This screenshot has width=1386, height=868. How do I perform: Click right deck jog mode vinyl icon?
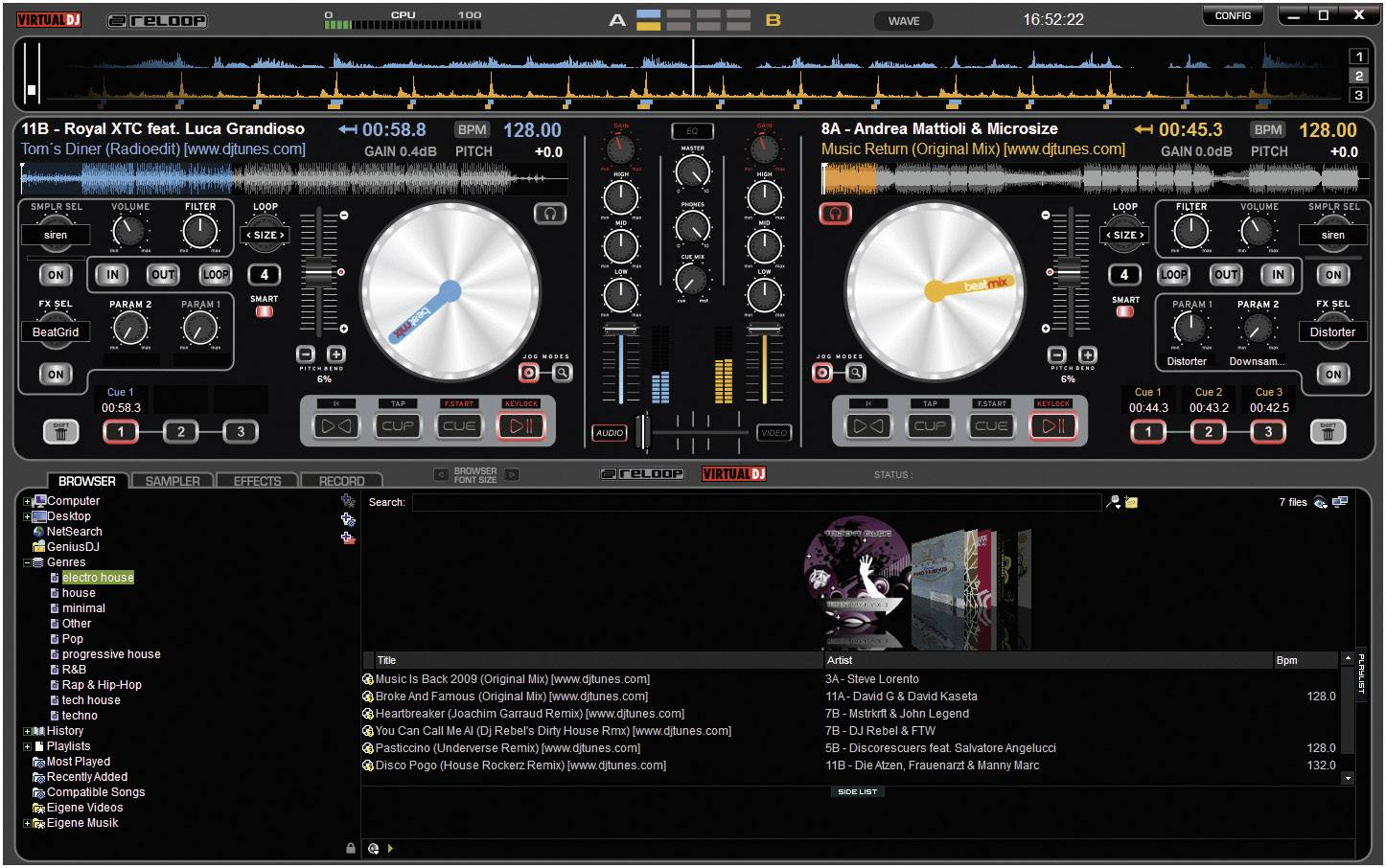822,373
